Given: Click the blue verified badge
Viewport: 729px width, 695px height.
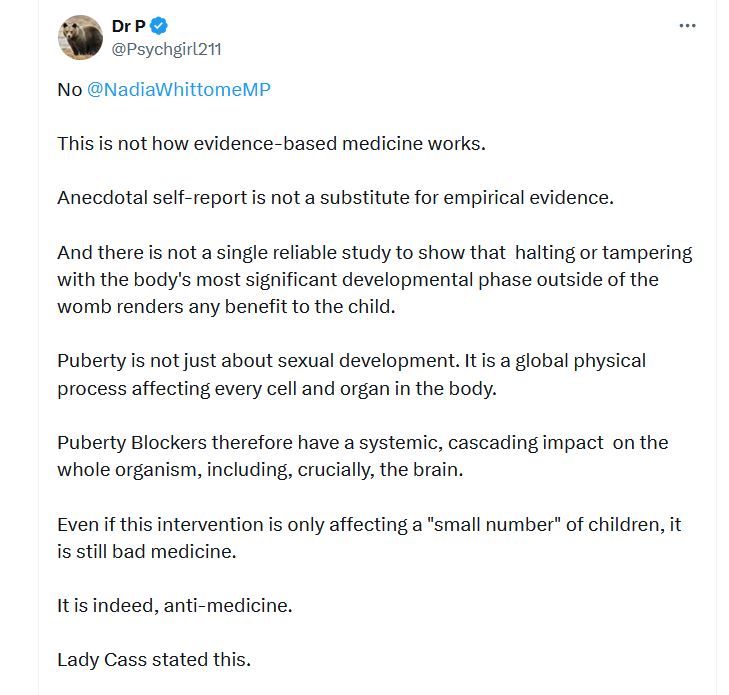Looking at the screenshot, I should click(158, 27).
